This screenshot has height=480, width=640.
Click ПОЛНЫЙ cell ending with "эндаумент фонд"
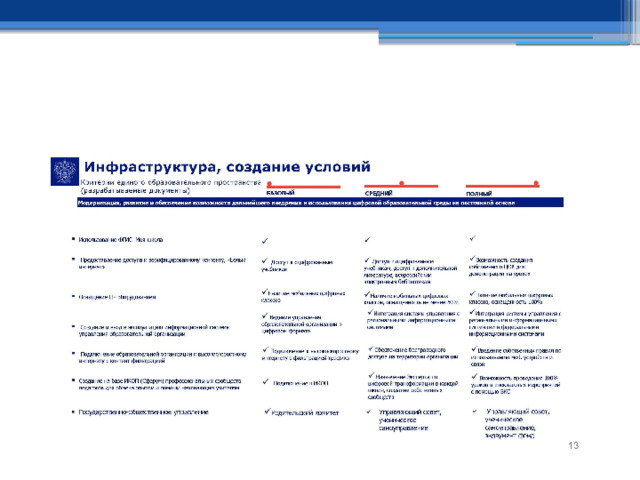(517, 423)
